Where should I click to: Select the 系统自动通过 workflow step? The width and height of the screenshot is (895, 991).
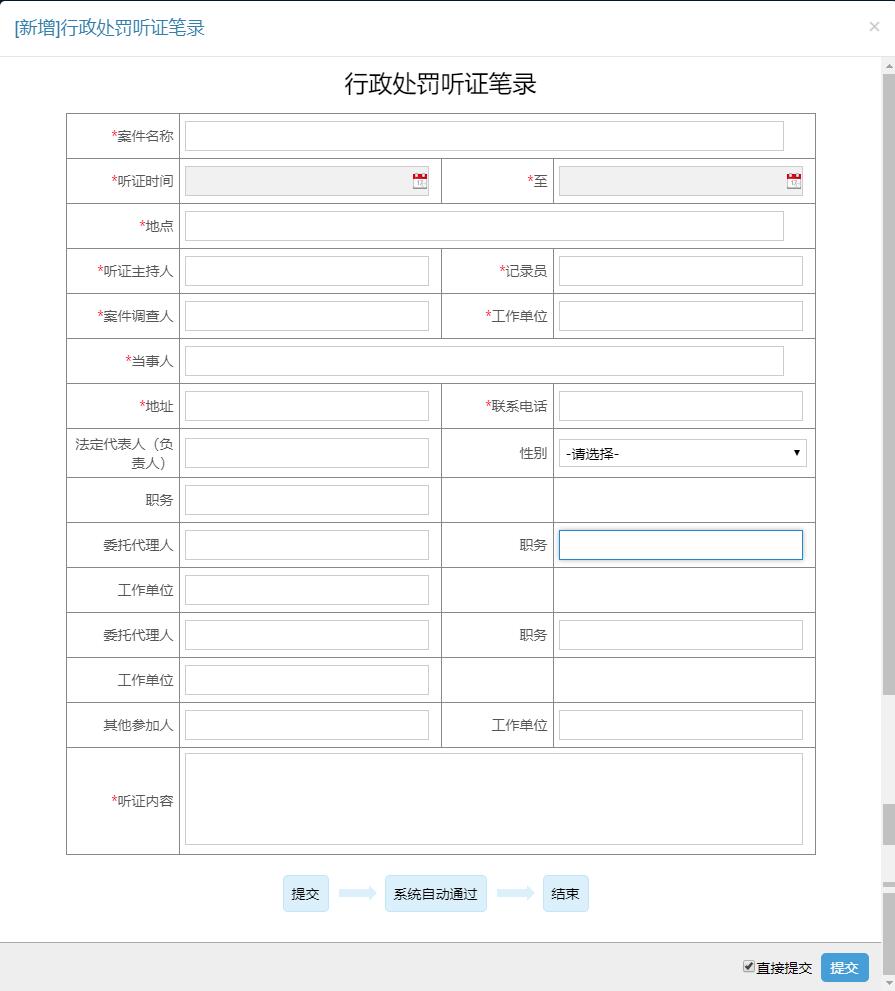(435, 894)
